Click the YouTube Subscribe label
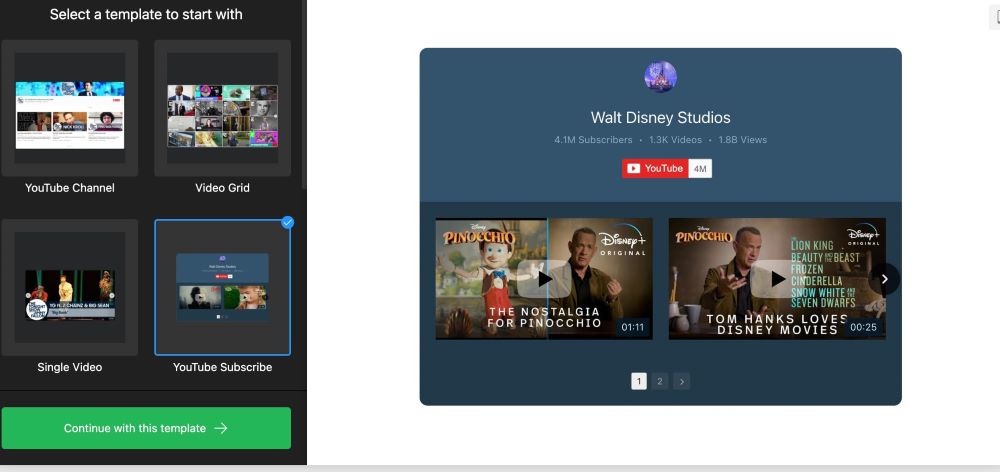This screenshot has width=1000, height=472. point(223,367)
